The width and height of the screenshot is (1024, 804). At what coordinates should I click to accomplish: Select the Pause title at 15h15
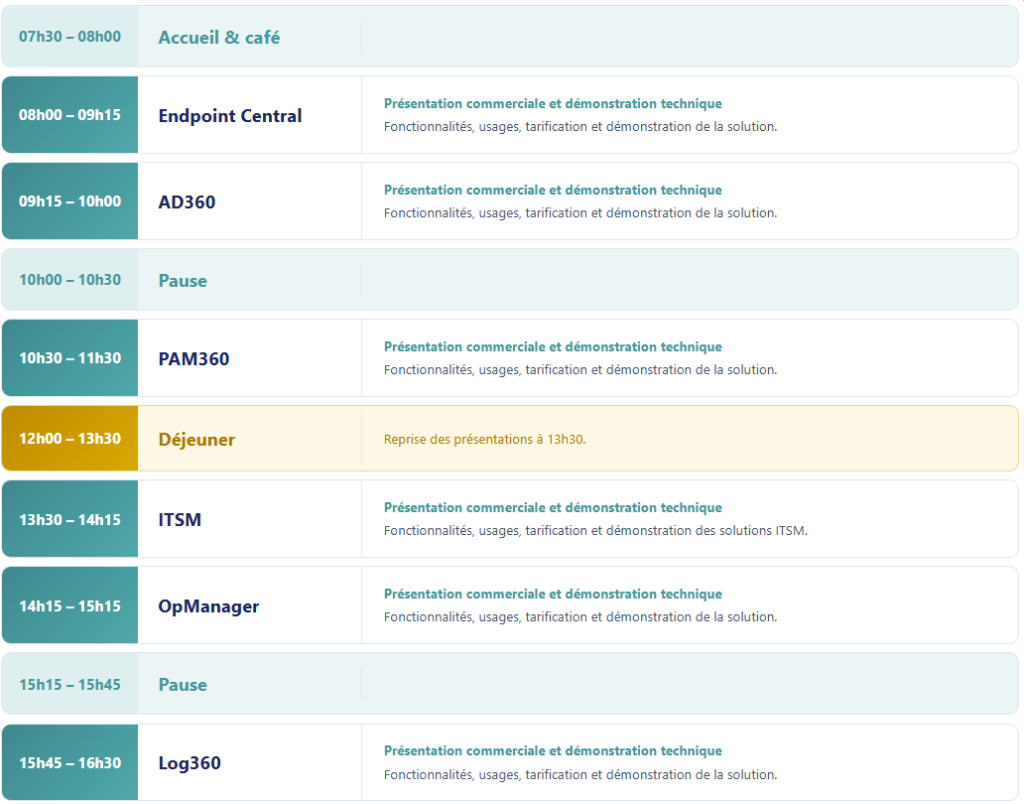[183, 685]
